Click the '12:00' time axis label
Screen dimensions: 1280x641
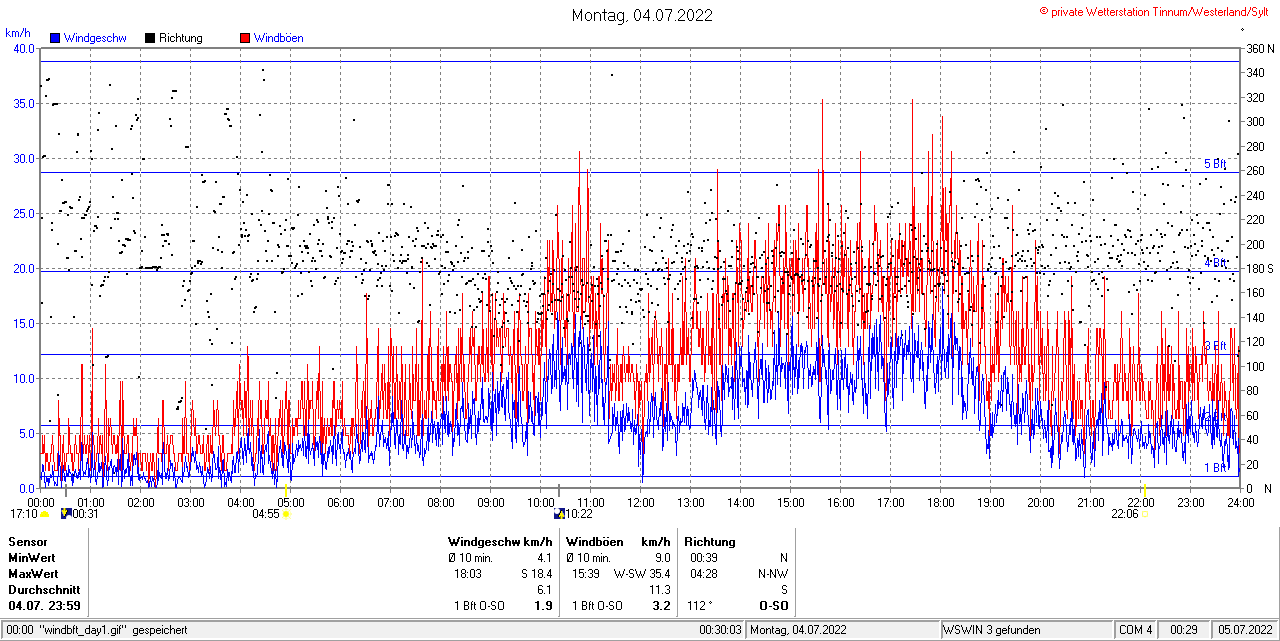pyautogui.click(x=641, y=502)
